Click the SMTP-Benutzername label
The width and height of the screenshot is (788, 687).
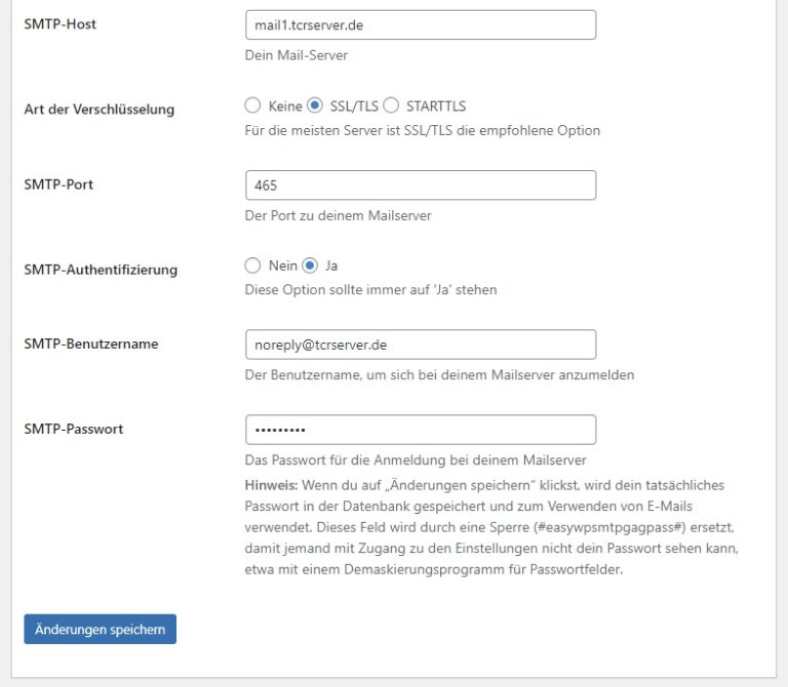point(91,344)
